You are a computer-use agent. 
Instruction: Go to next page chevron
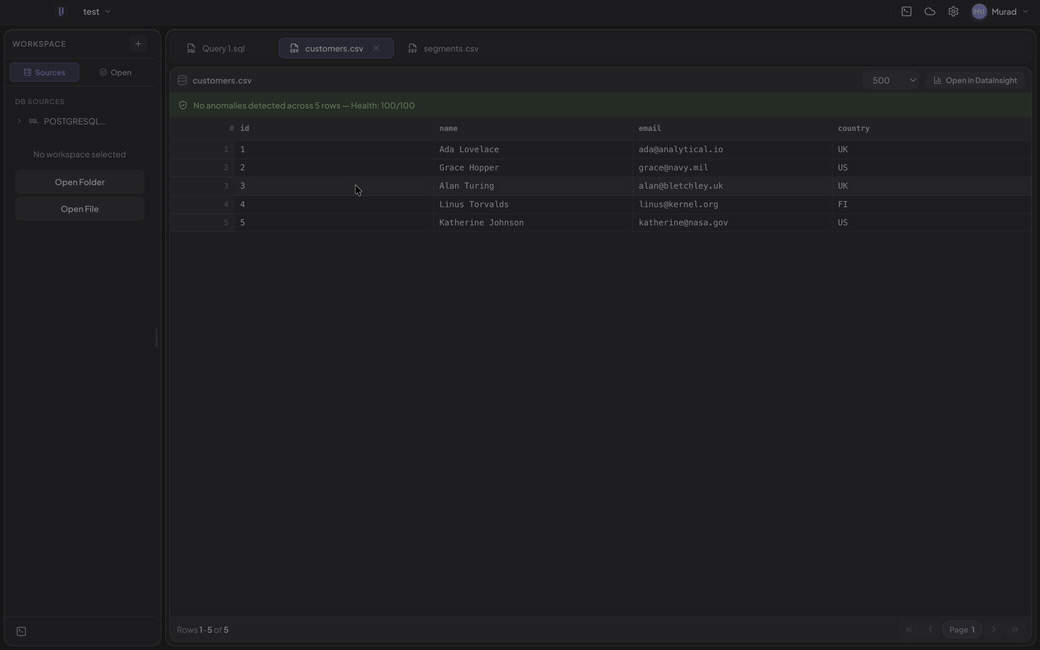click(994, 629)
